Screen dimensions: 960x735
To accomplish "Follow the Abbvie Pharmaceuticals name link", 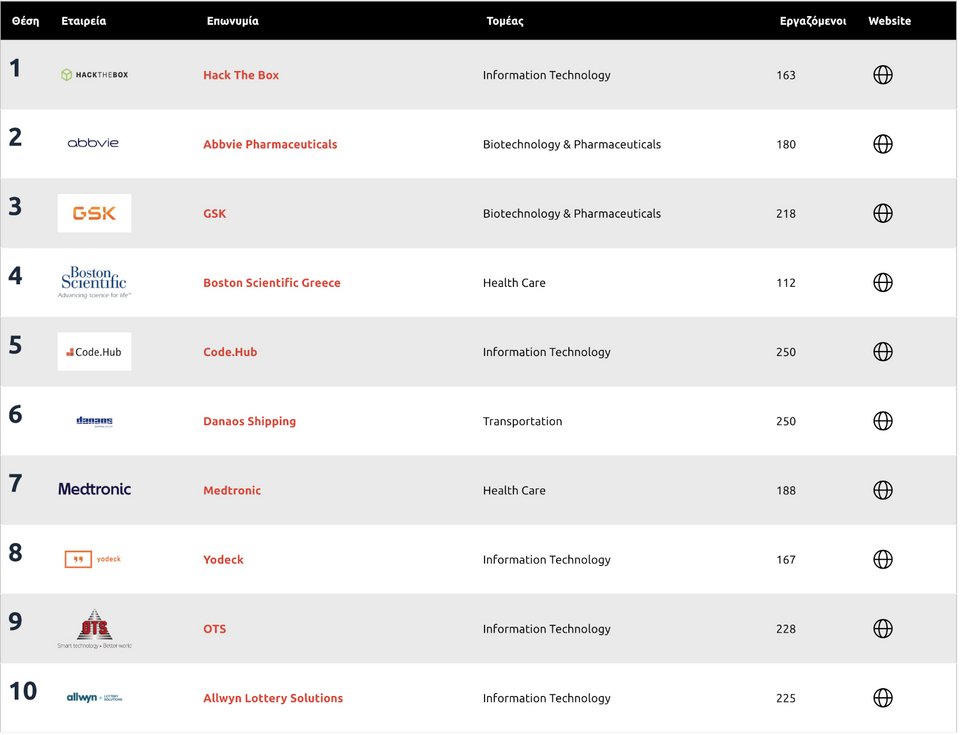I will click(x=270, y=145).
